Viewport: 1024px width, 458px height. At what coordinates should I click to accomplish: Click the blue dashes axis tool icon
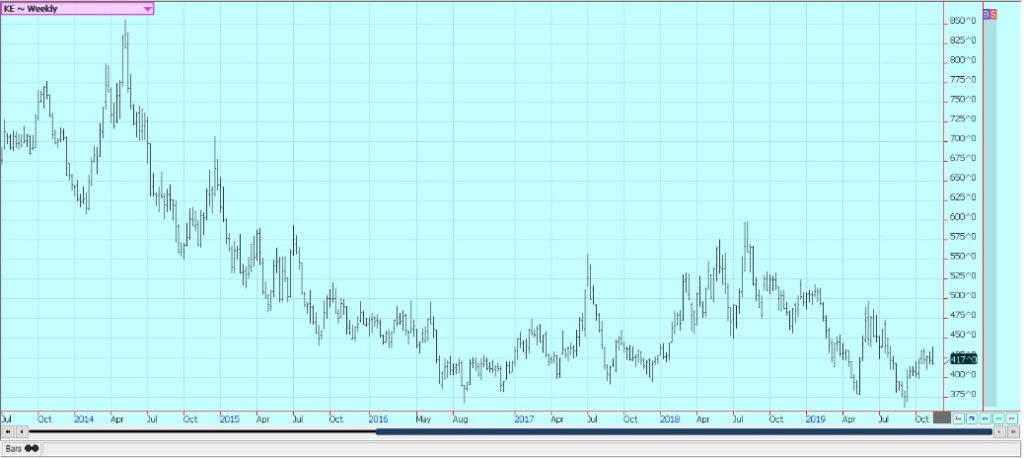tap(985, 418)
